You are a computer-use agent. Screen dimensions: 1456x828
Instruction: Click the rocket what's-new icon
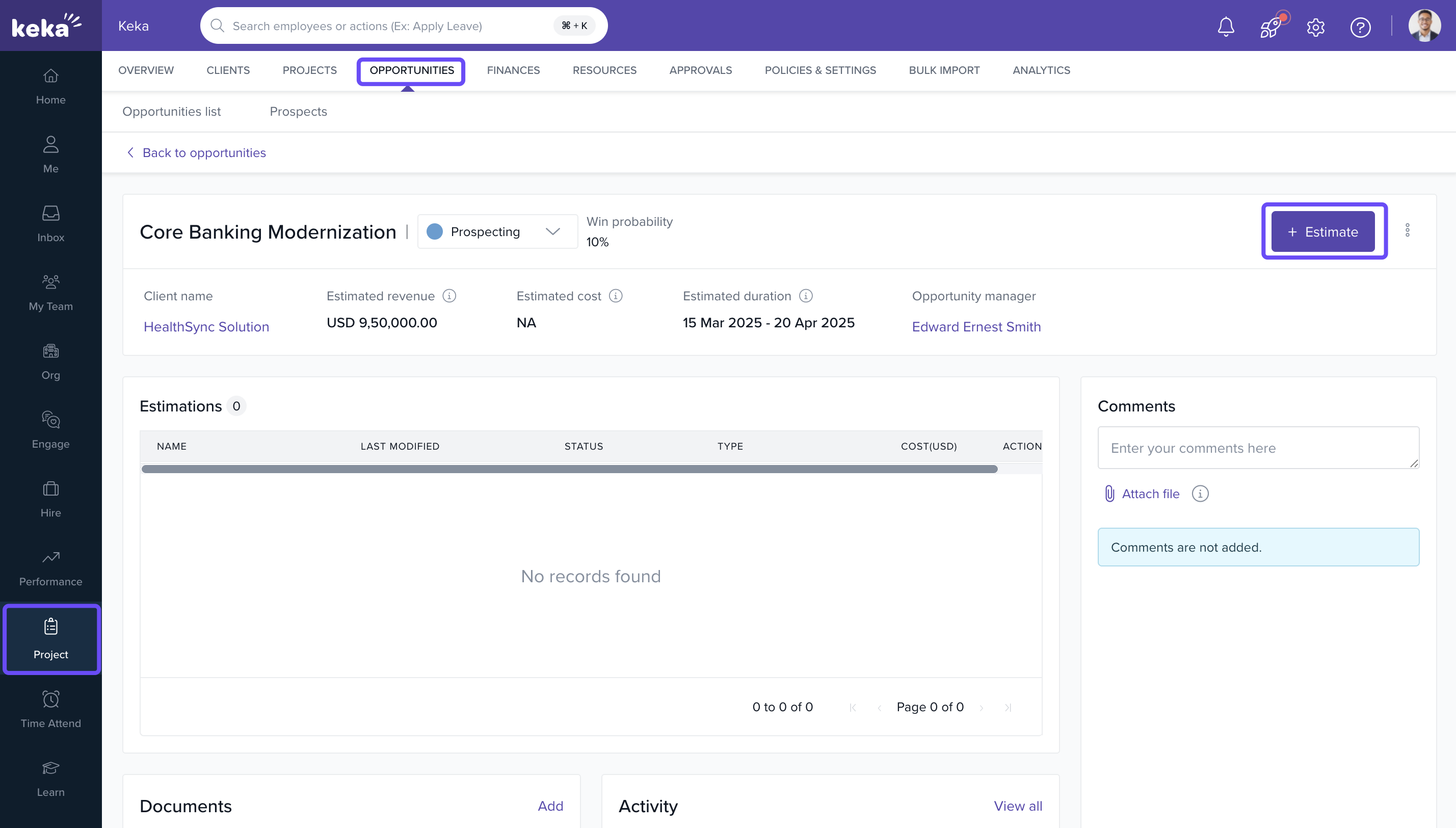1270,27
